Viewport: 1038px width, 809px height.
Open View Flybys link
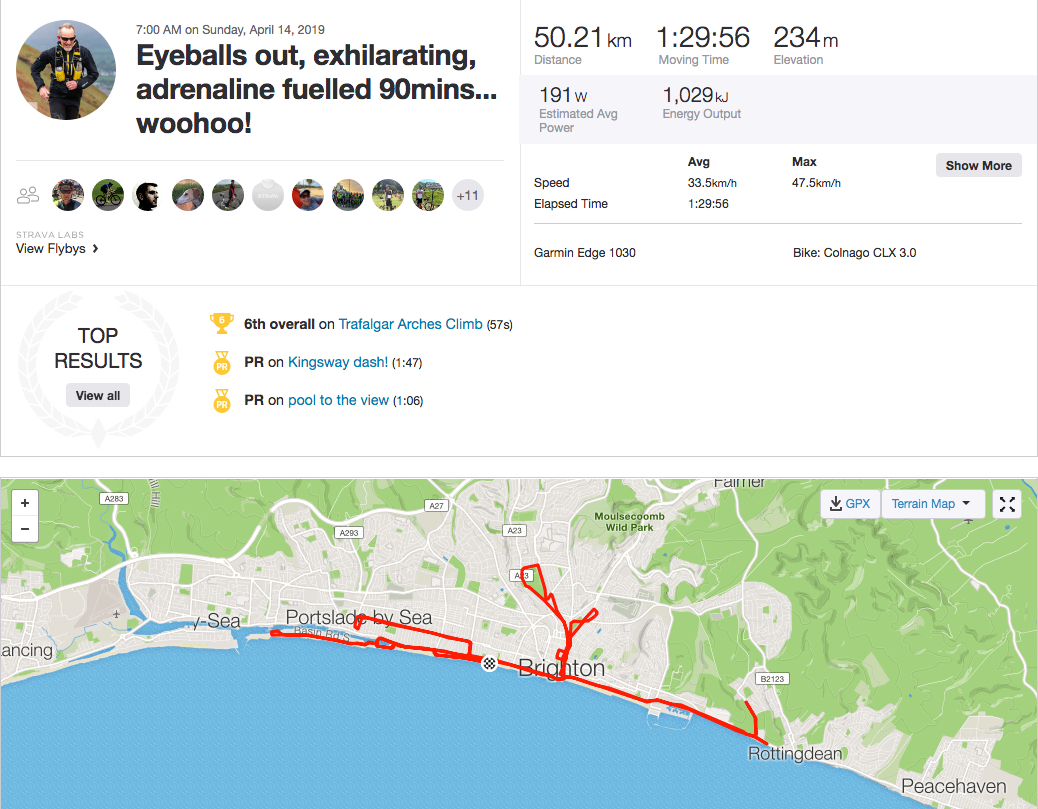pos(57,249)
